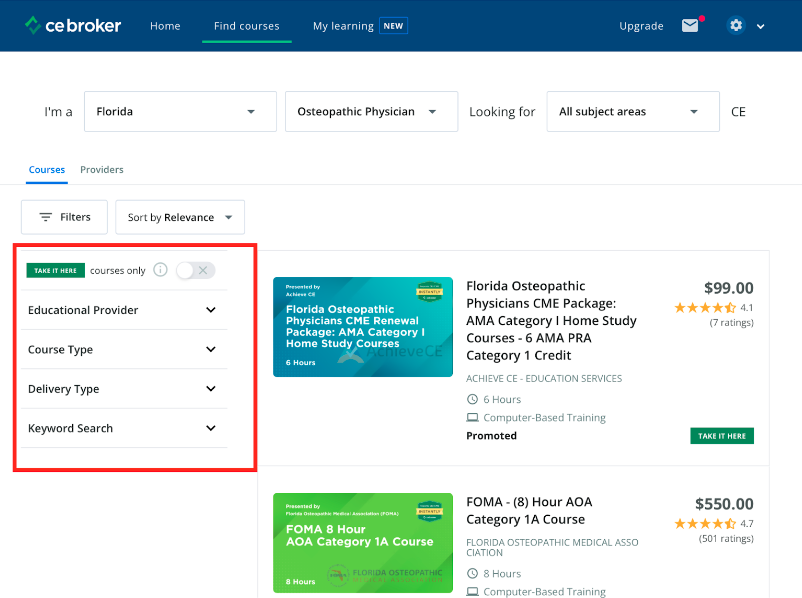802x598 pixels.
Task: Open the mail envelope notifications
Action: tap(690, 26)
